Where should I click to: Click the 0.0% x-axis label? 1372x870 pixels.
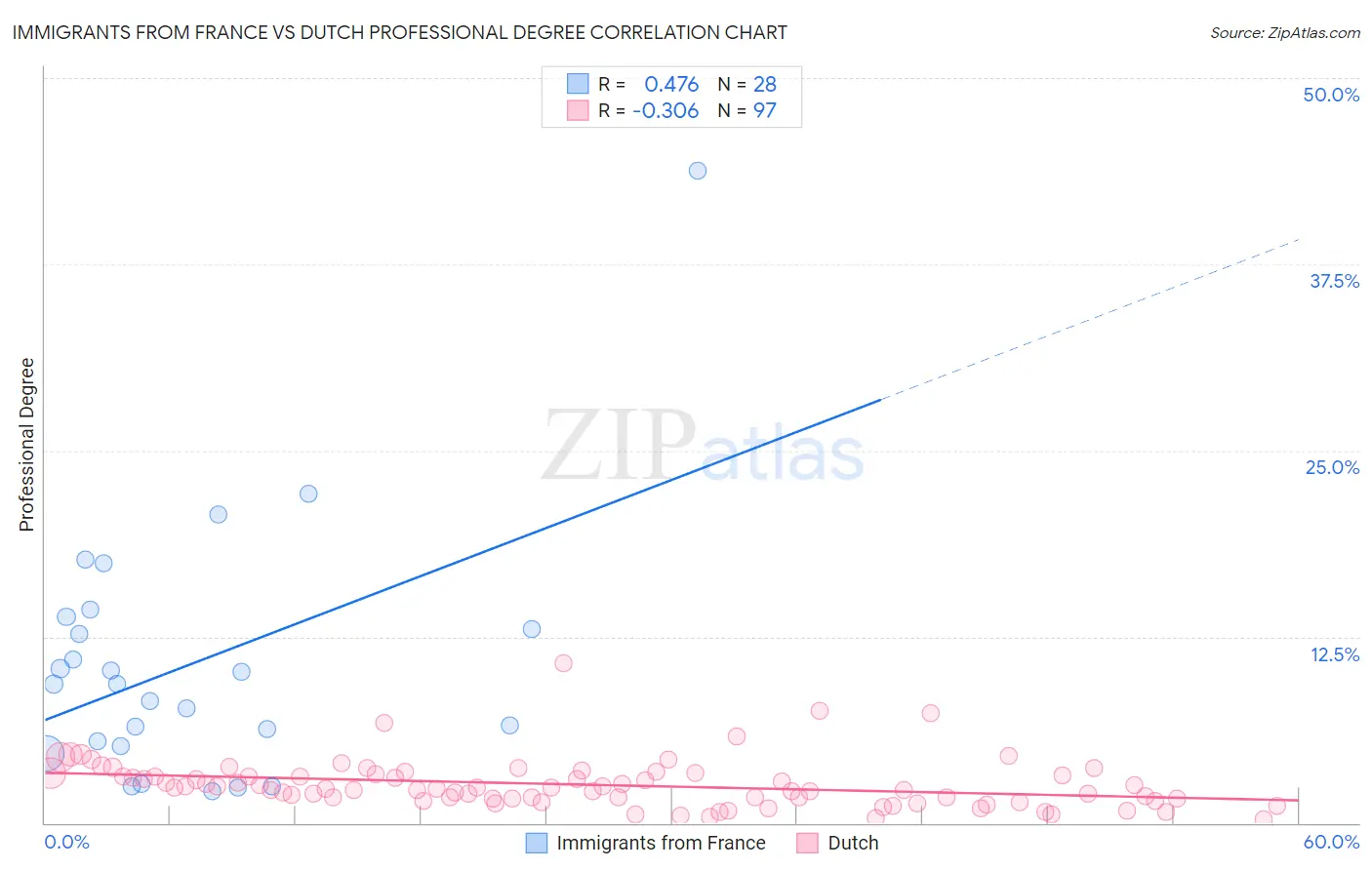click(66, 843)
